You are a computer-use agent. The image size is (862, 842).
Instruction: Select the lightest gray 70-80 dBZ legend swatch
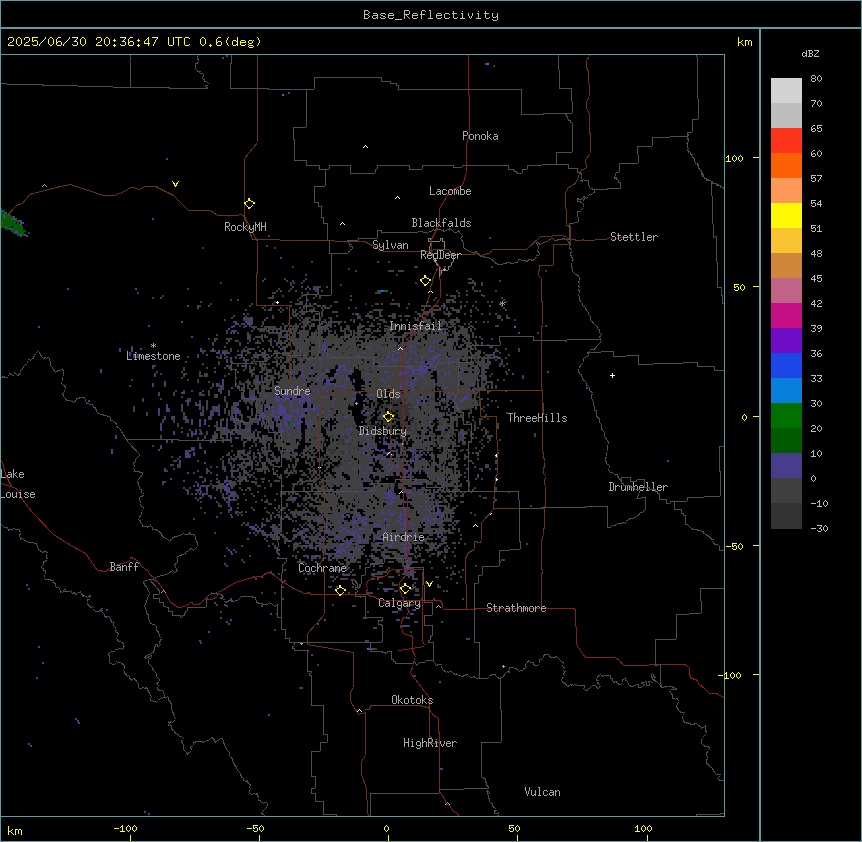click(x=786, y=90)
